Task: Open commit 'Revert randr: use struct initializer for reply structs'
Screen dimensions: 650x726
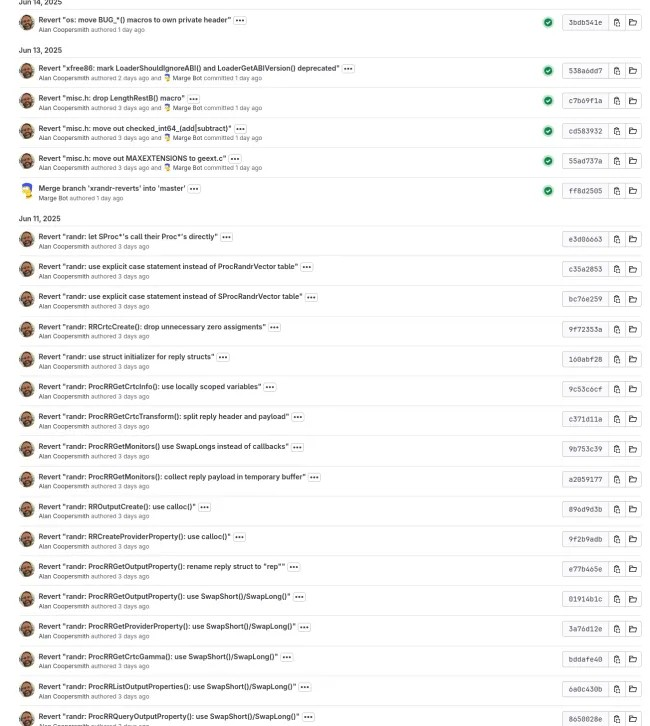Action: pyautogui.click(x=126, y=357)
